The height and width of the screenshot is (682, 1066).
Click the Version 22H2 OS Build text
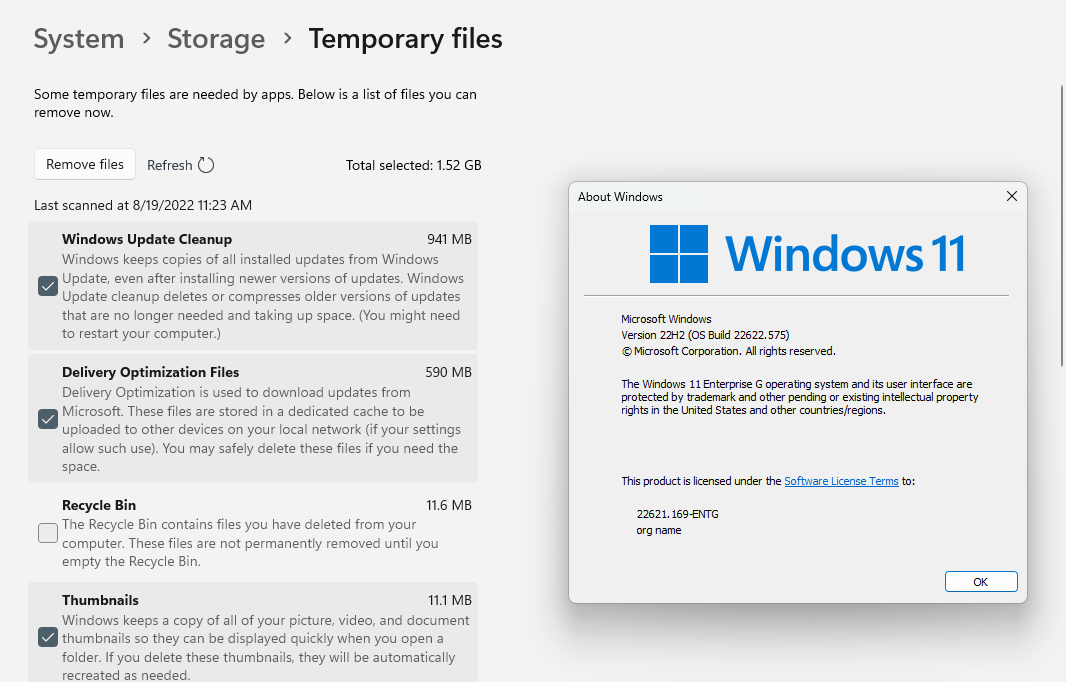pyautogui.click(x=705, y=335)
